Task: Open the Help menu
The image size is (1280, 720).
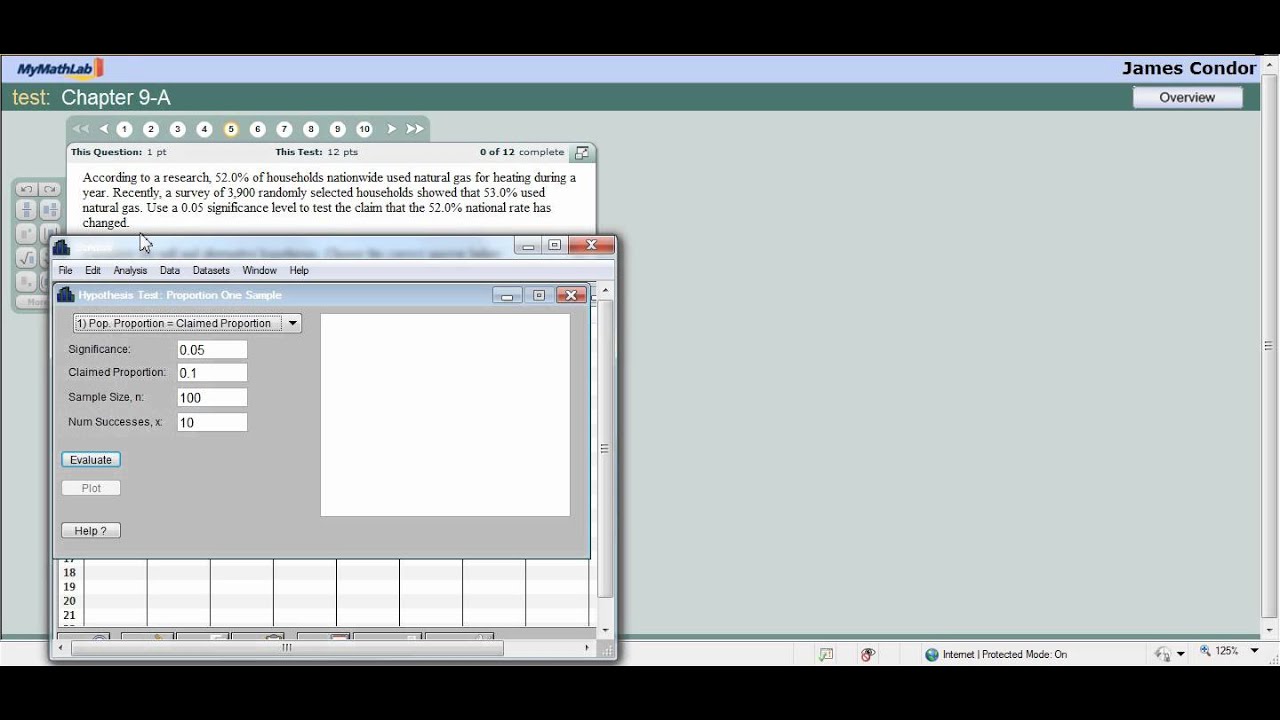Action: coord(299,270)
